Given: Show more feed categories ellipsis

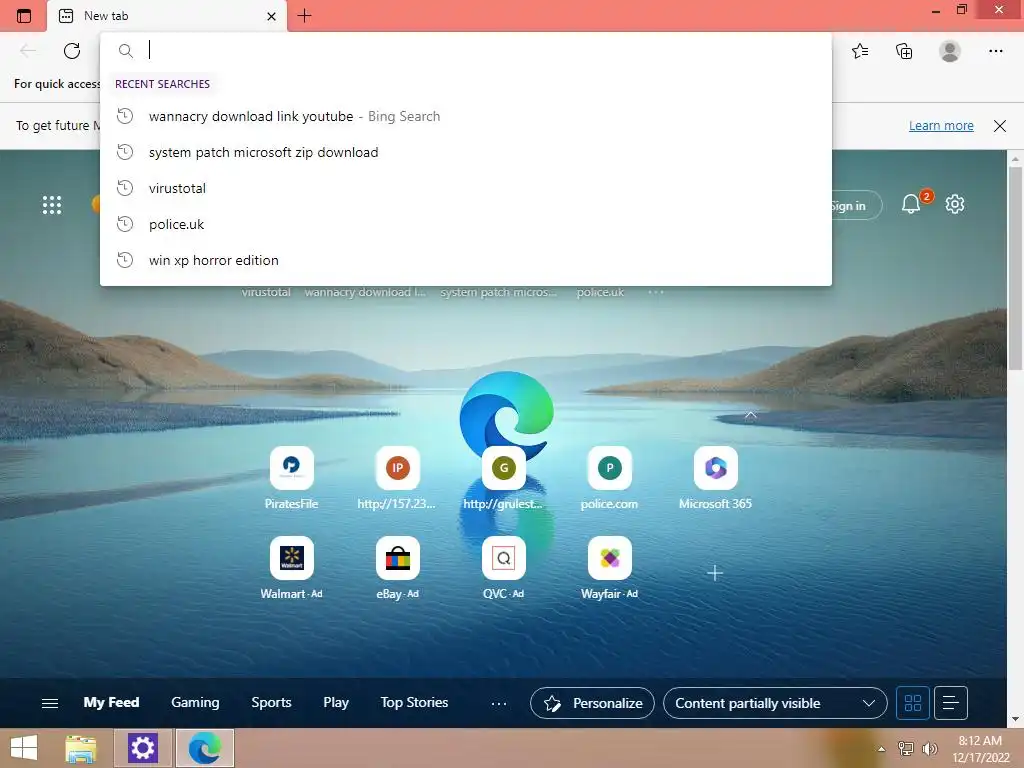Looking at the screenshot, I should tap(499, 703).
